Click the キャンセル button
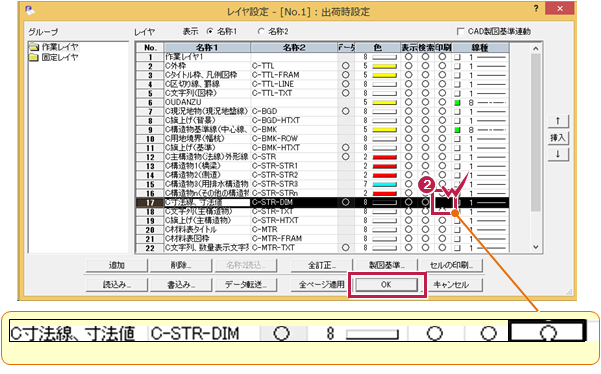601x374 pixels. point(452,285)
